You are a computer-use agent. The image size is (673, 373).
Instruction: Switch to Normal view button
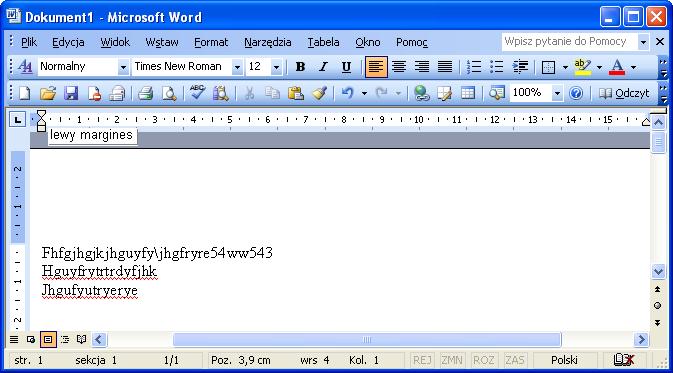pos(14,340)
